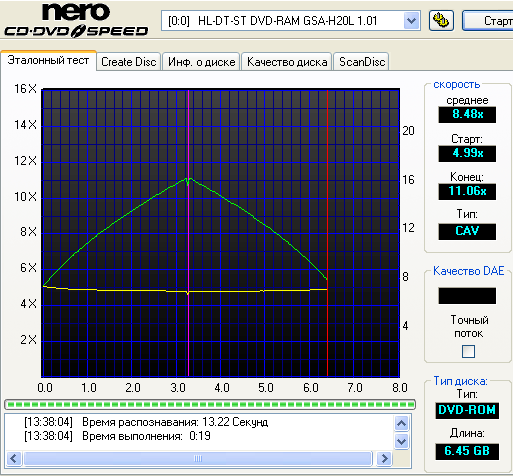Switch to the Эталонный тест tab

(x=48, y=60)
